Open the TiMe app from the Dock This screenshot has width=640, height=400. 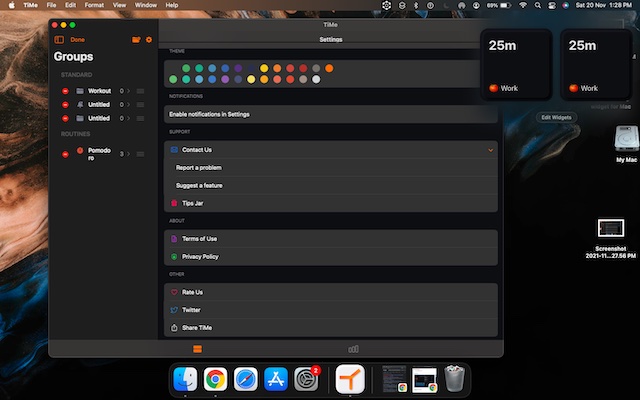pyautogui.click(x=350, y=379)
